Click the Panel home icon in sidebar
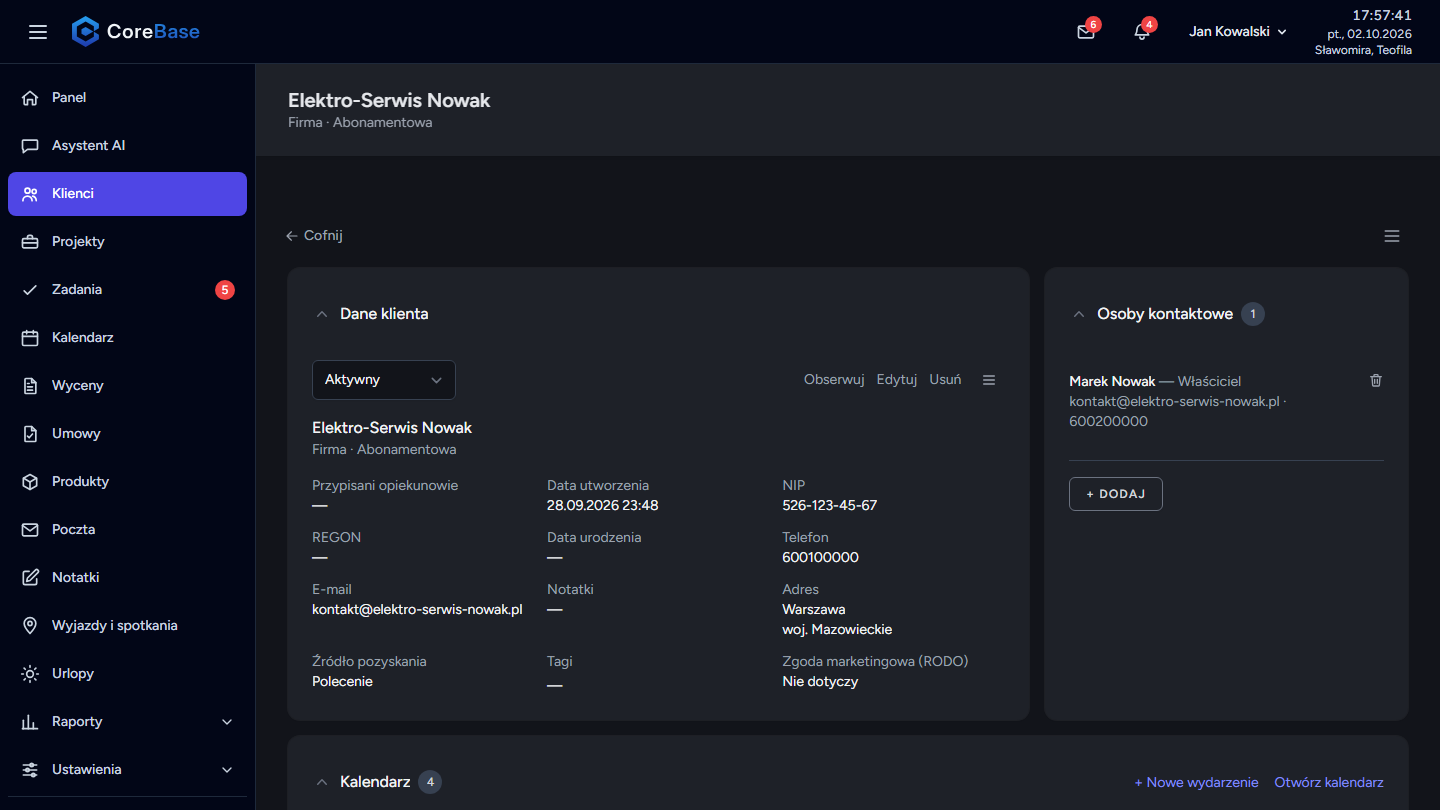Viewport: 1440px width, 810px height. (x=30, y=98)
